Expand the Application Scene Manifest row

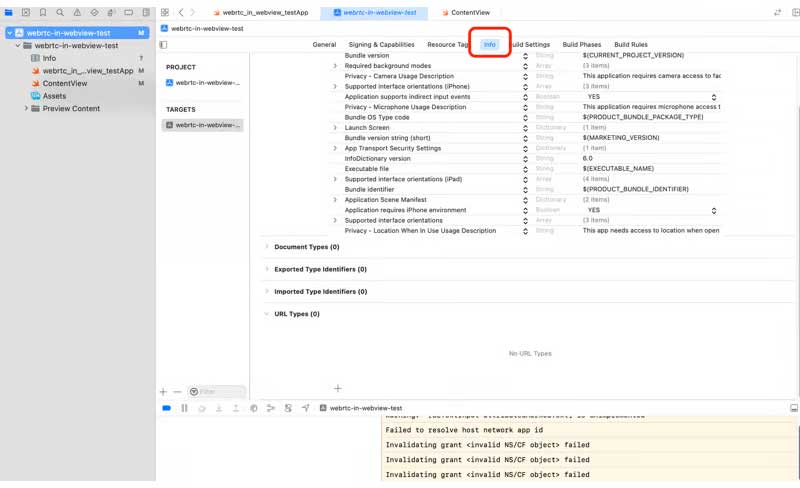point(335,200)
